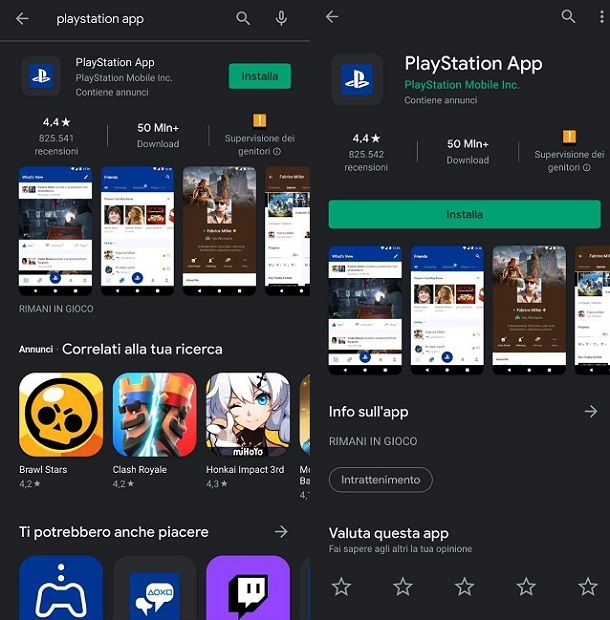Expand 'Ti potrebbero anche piacere' with the arrow
Screen dimensions: 610x620
(281, 532)
